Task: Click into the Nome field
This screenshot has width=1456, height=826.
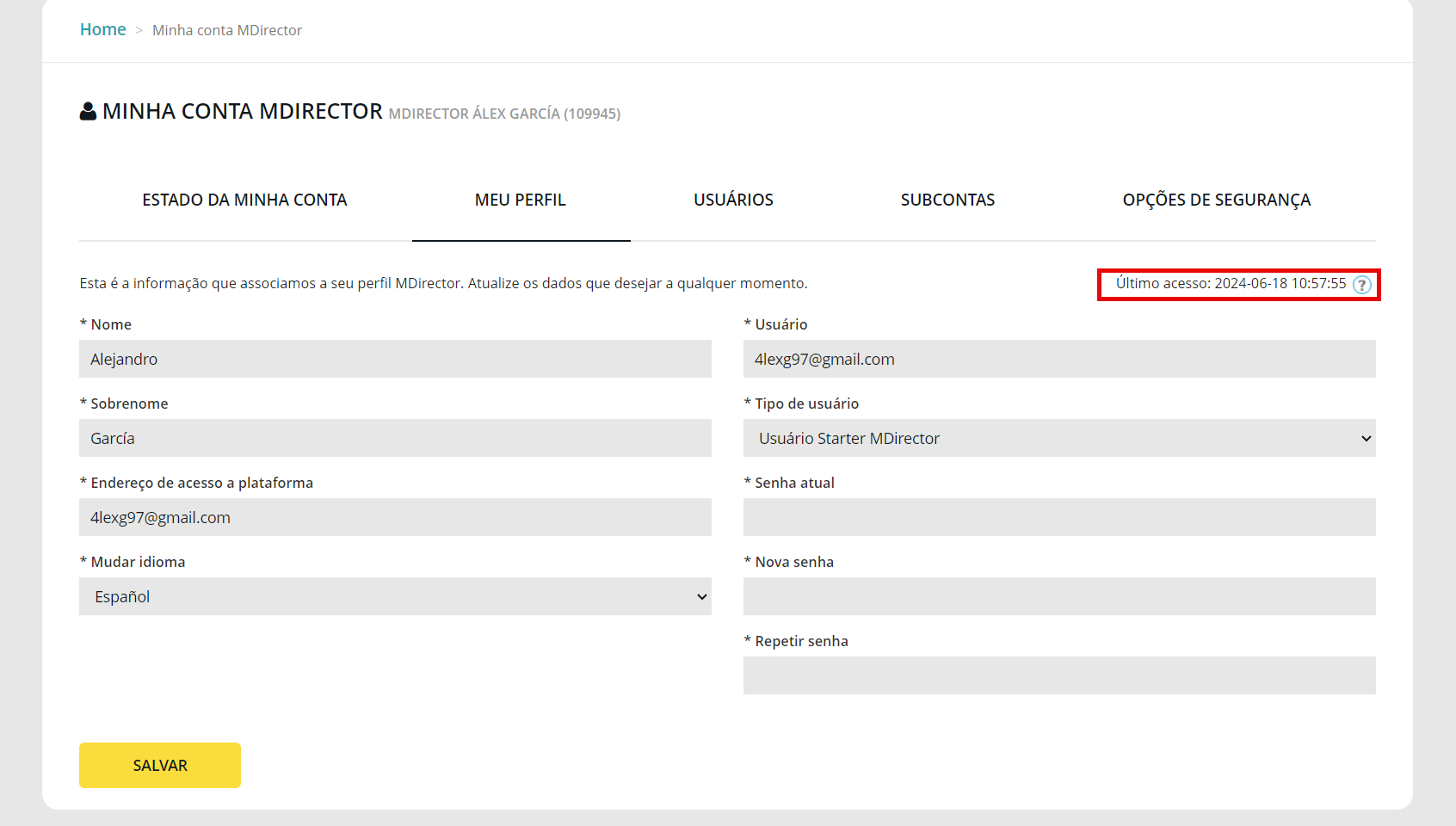Action: [x=395, y=359]
